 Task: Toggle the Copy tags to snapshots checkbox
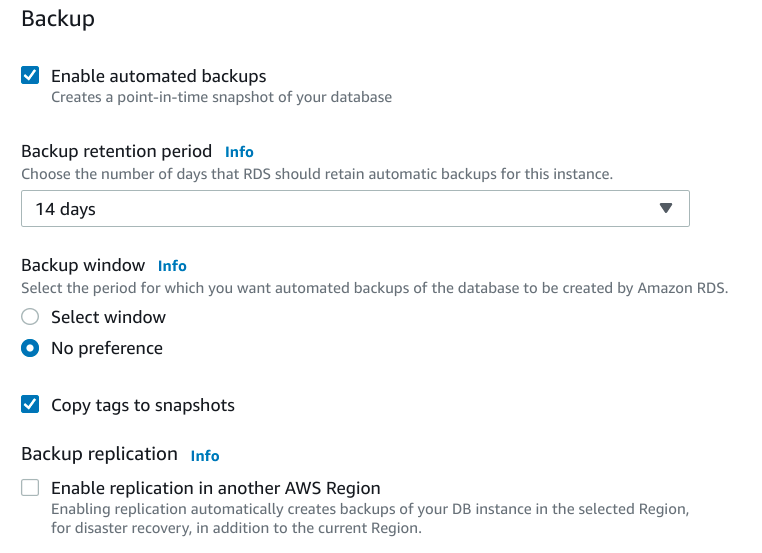[x=31, y=405]
